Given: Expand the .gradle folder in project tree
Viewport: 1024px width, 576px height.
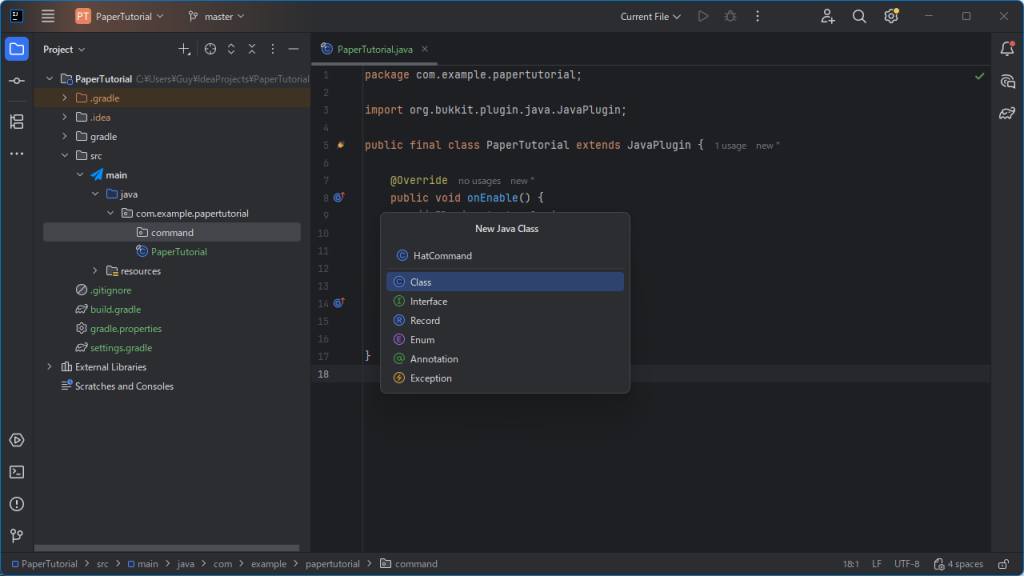Looking at the screenshot, I should coord(65,98).
